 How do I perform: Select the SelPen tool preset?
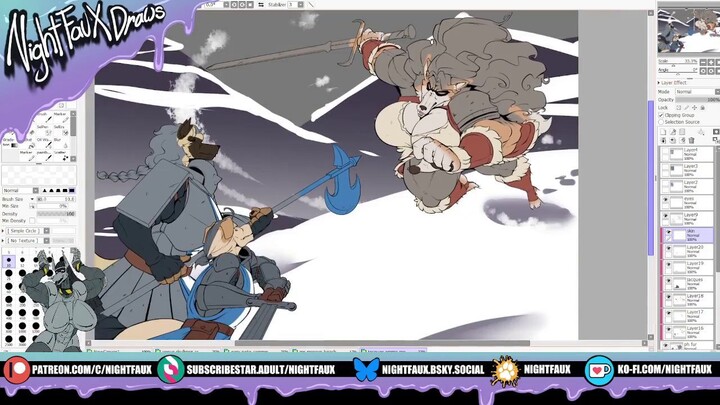coord(44,129)
